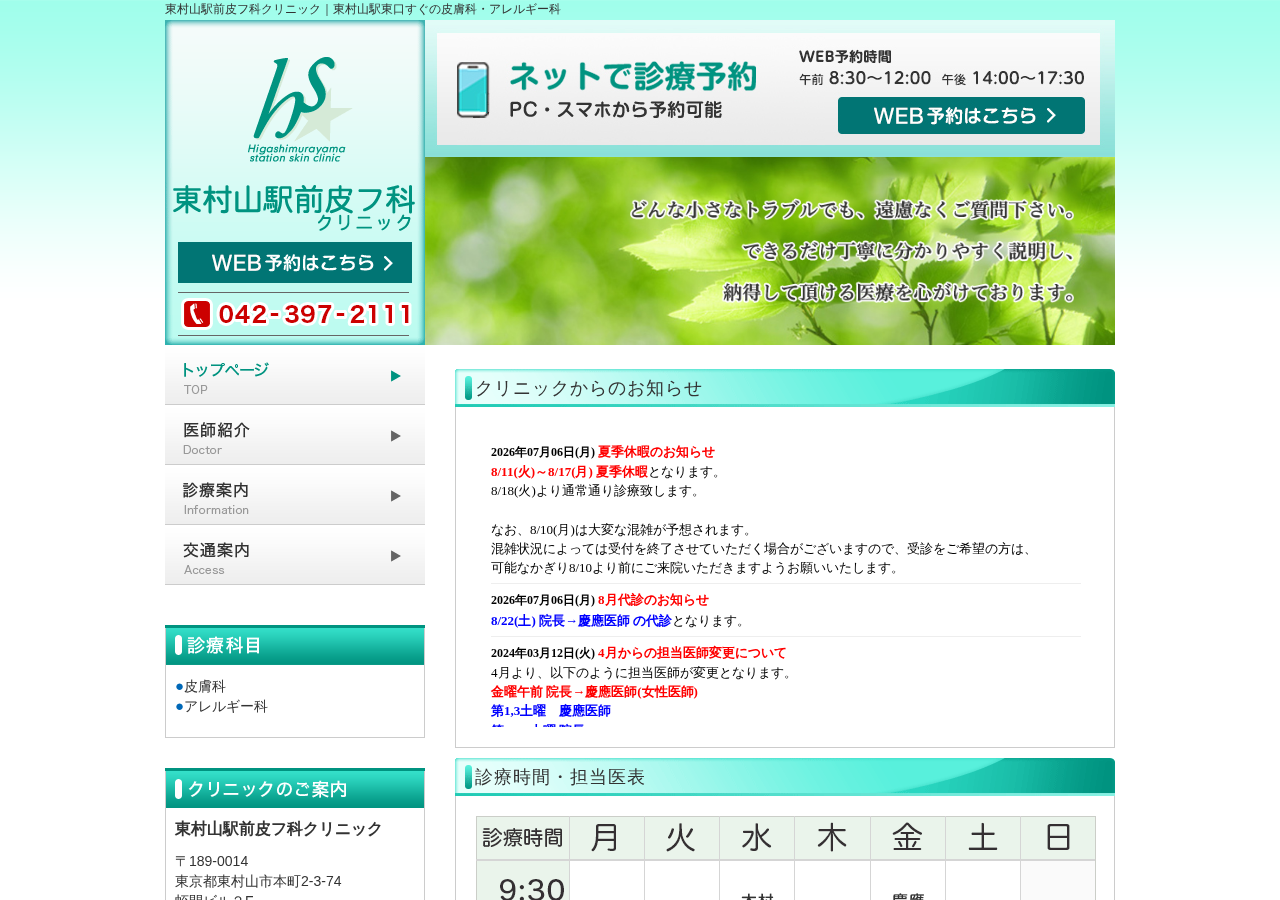Click phone number 042-397-2111

(x=314, y=315)
